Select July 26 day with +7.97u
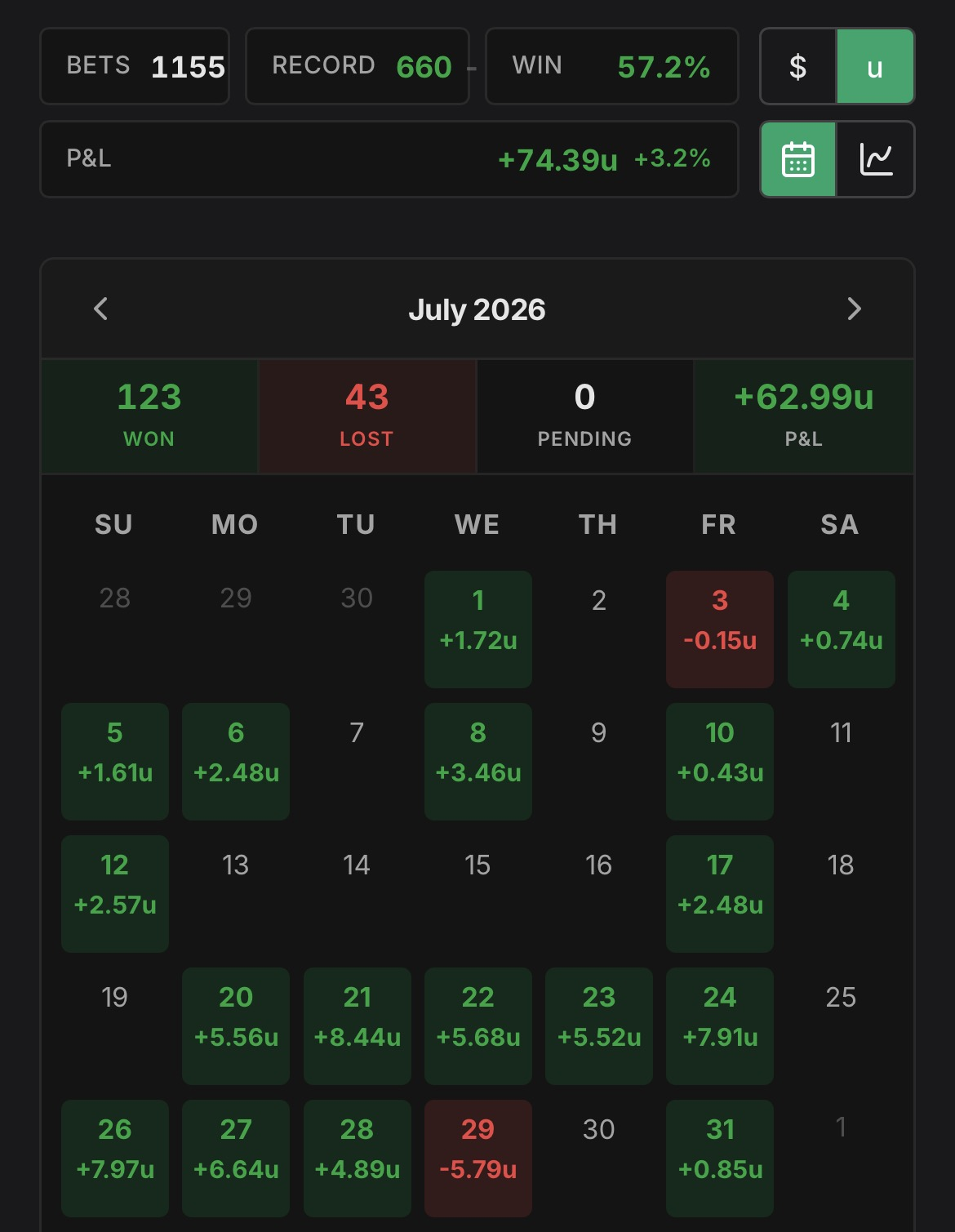 115,1159
